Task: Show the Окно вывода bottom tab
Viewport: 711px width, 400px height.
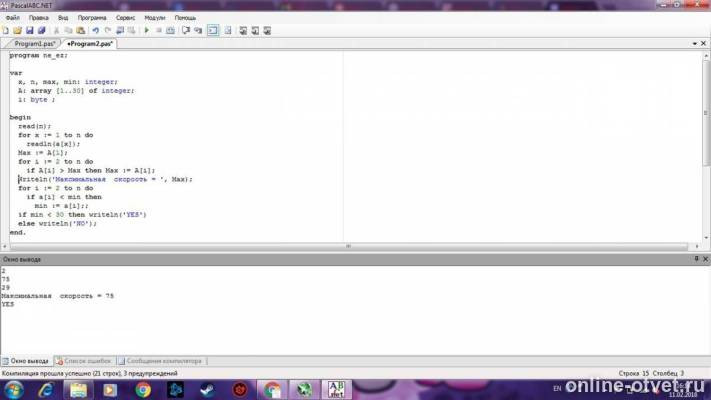Action: [26, 361]
